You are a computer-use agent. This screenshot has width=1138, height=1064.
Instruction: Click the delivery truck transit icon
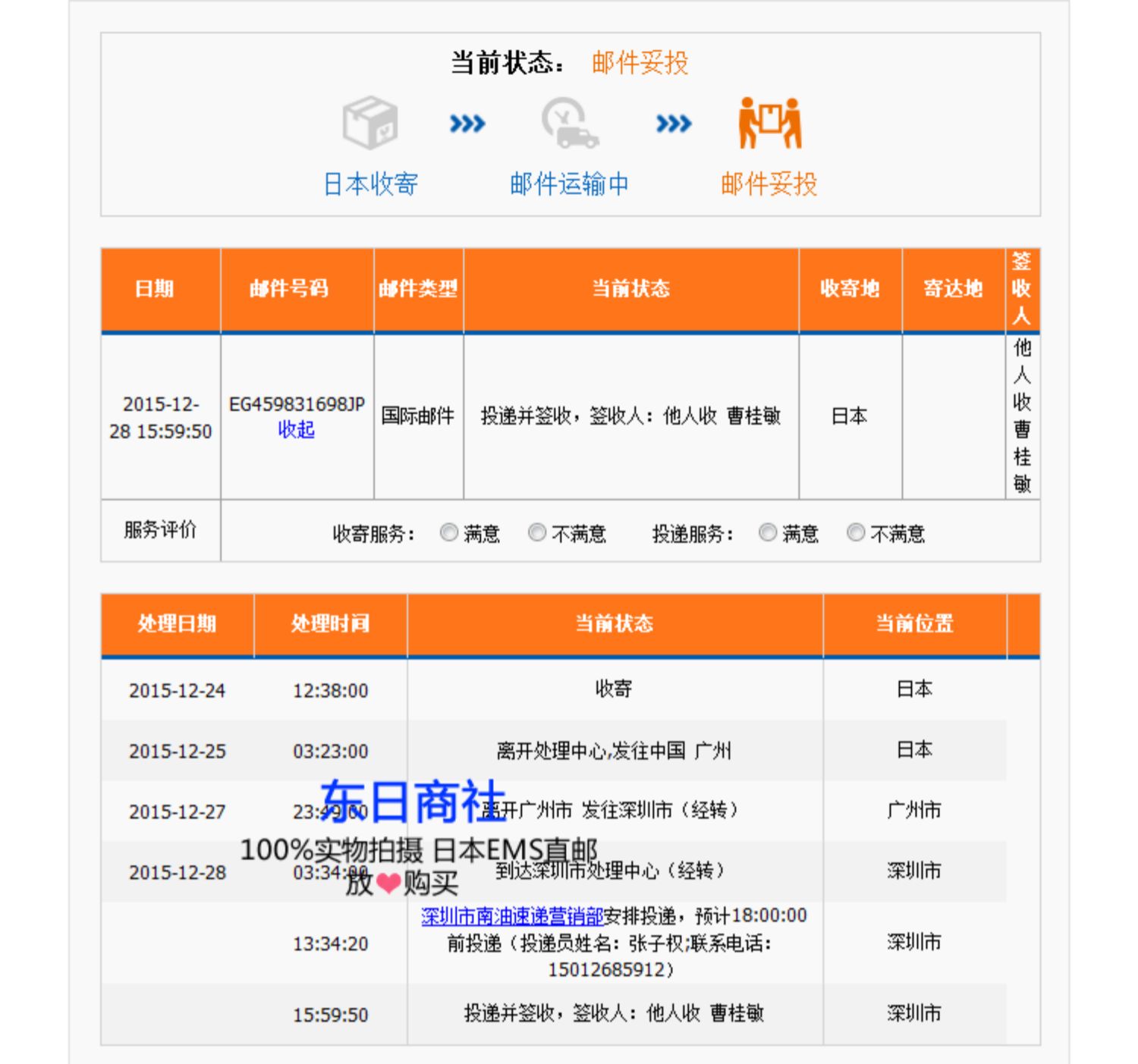pos(570,122)
